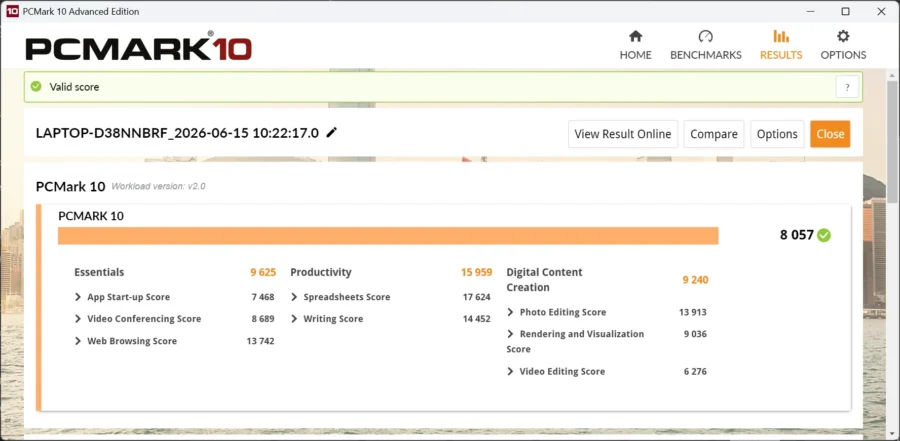The image size is (900, 441).
Task: Click the Writing value 14 452
Action: click(x=476, y=319)
